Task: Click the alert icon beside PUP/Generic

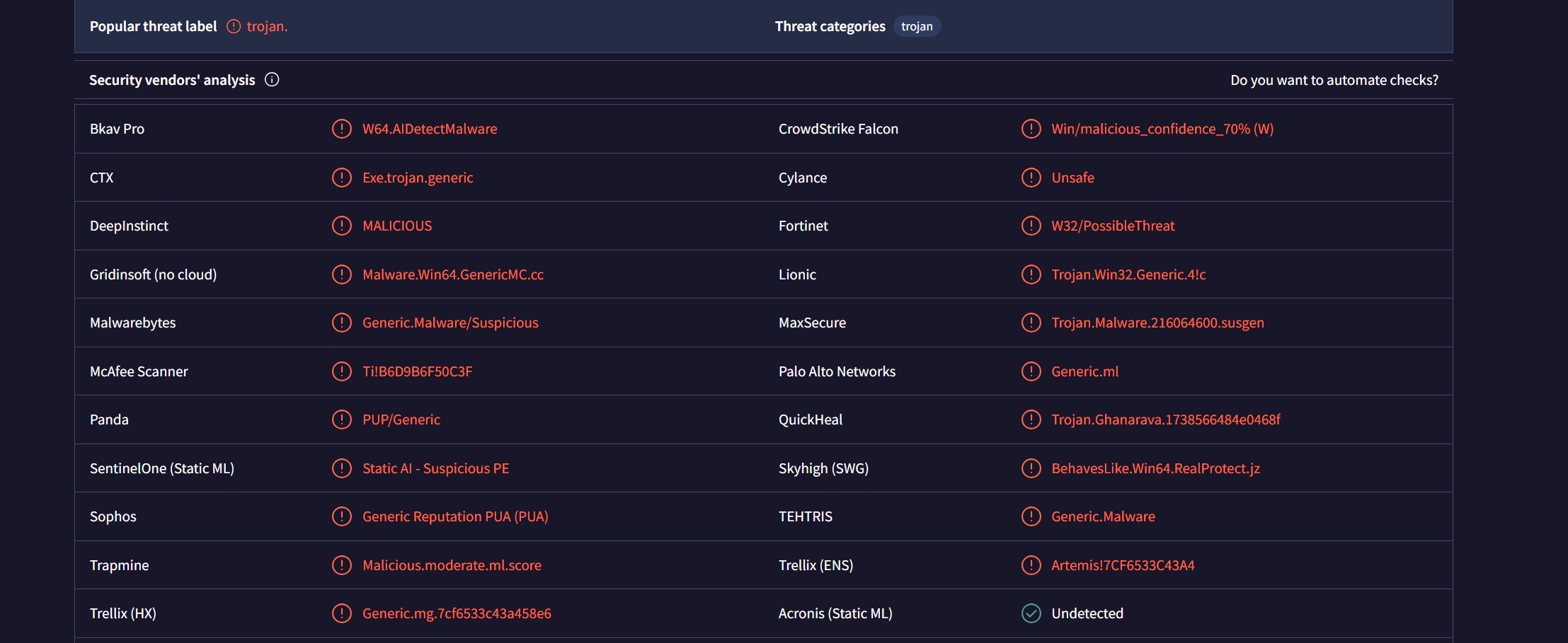Action: (x=342, y=419)
